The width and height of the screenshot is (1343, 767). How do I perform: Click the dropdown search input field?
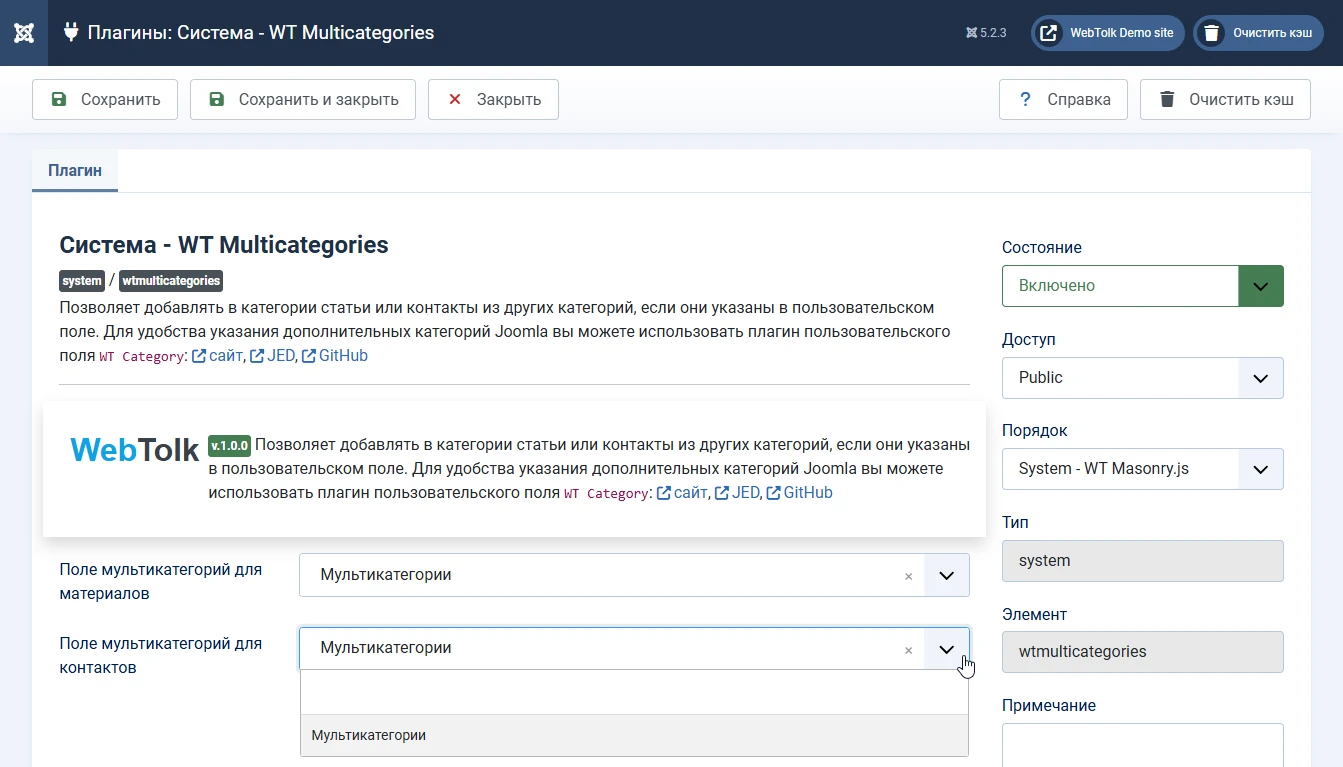634,692
